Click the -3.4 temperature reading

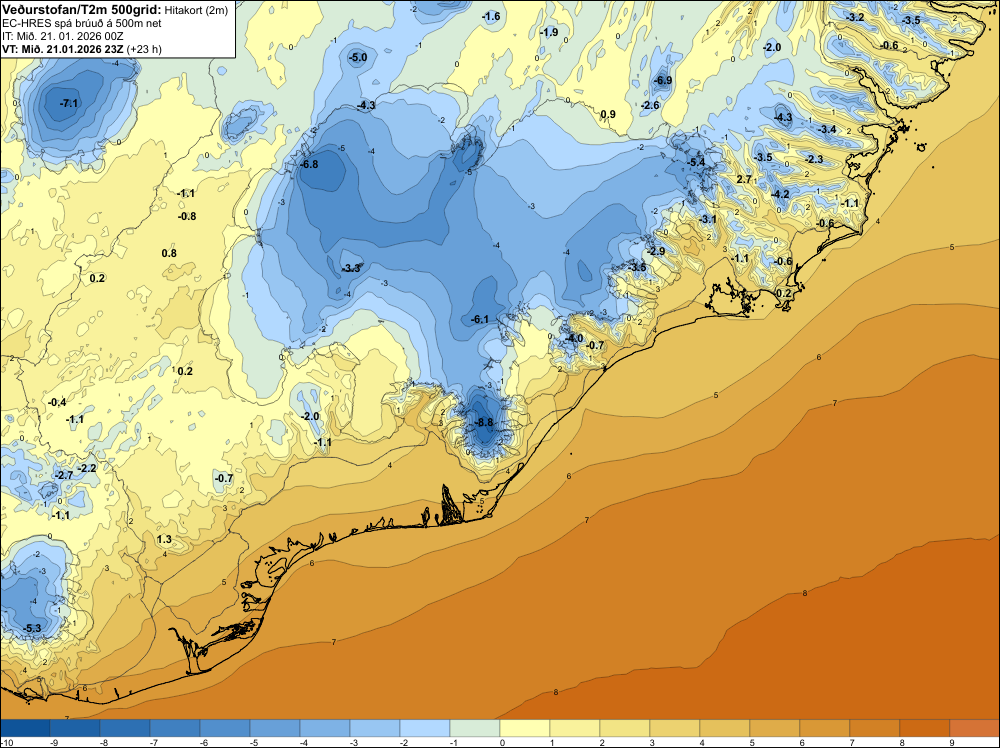coord(827,129)
